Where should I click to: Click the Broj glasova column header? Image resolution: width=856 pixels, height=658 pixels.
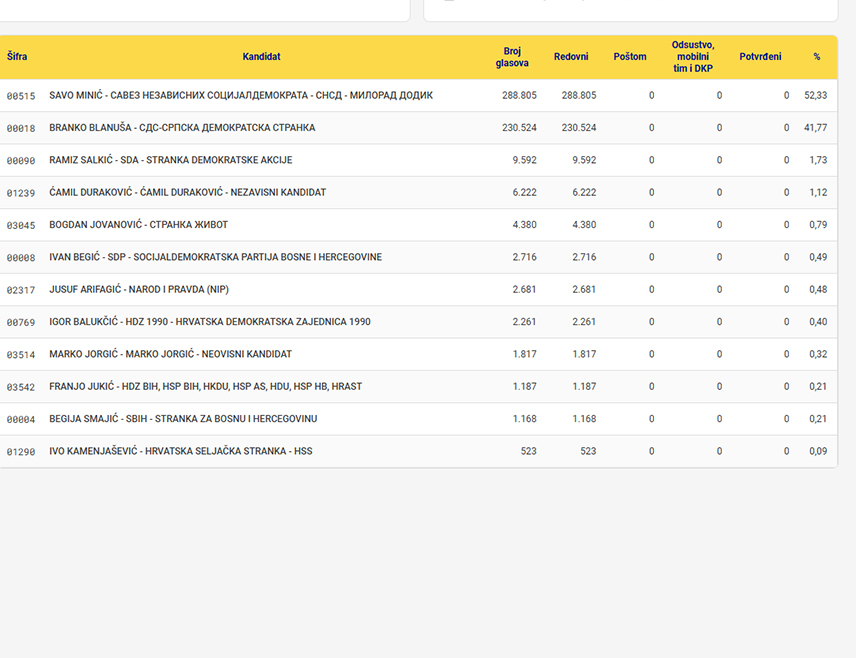coord(512,57)
